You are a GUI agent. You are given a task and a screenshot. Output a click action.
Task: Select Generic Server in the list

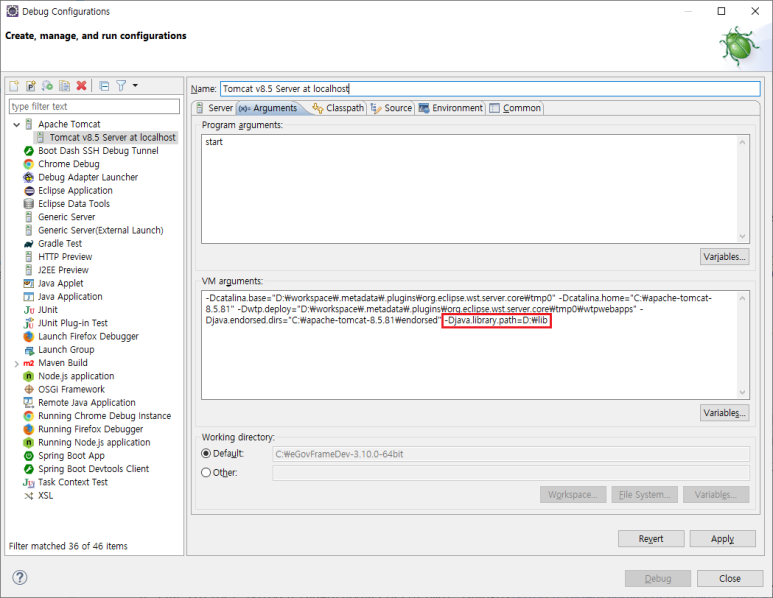pyautogui.click(x=67, y=217)
